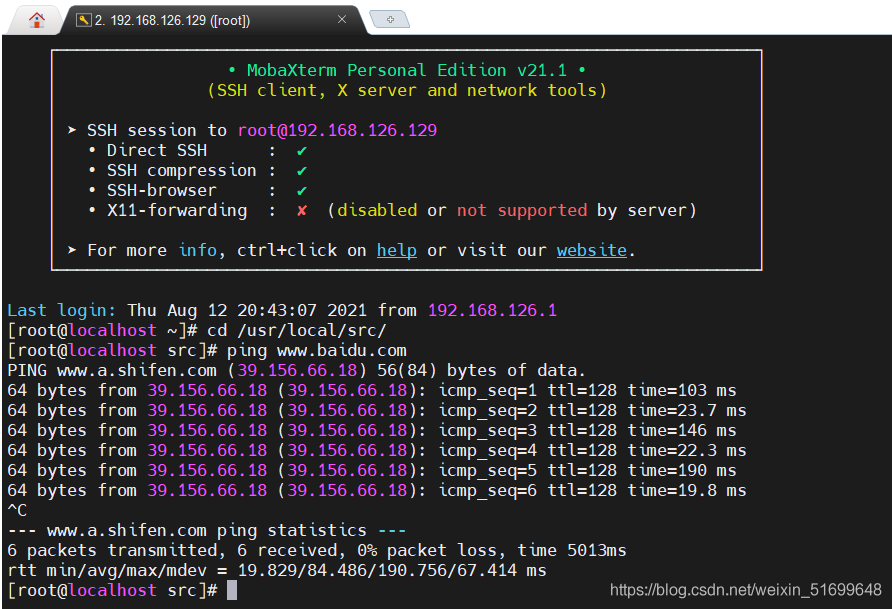Click the SSH key icon on session tab
The width and height of the screenshot is (892, 609).
[x=85, y=18]
